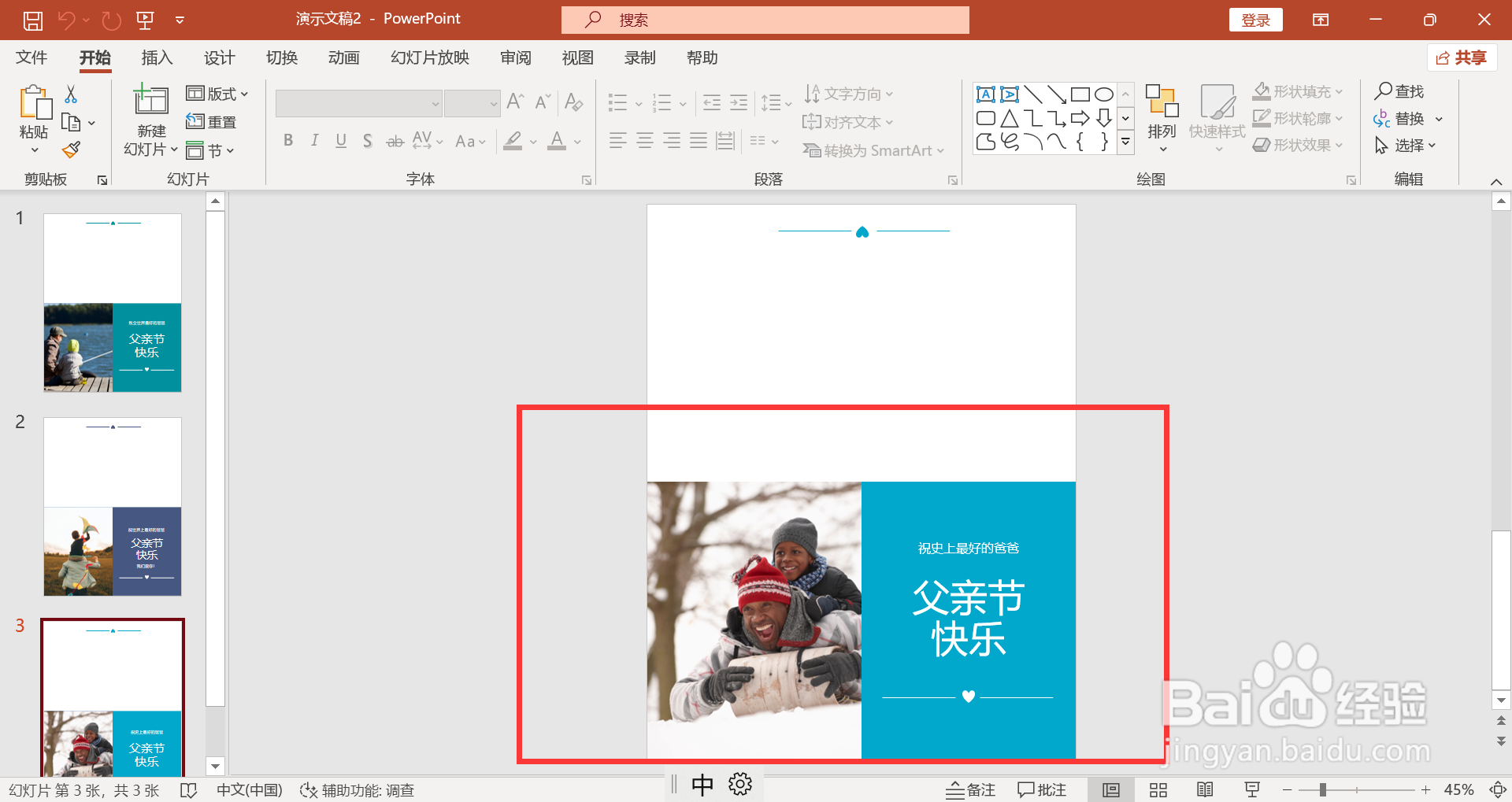Open the Select (选择) dropdown
Image resolution: width=1512 pixels, height=802 pixels.
coord(1406,145)
